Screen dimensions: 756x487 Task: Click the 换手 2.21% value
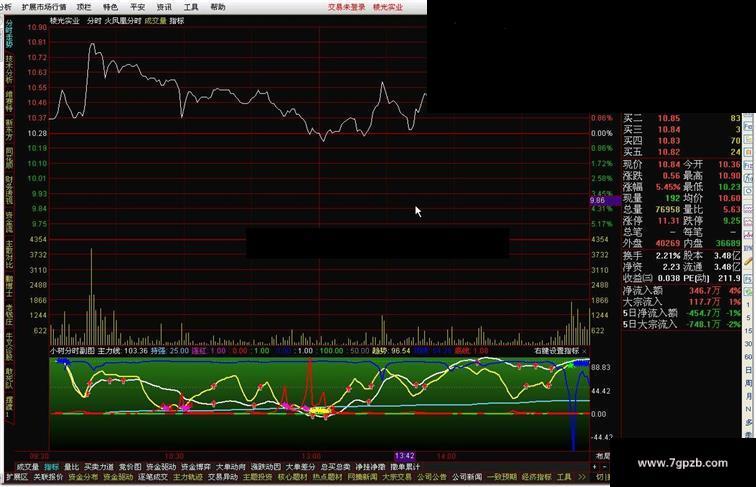667,256
